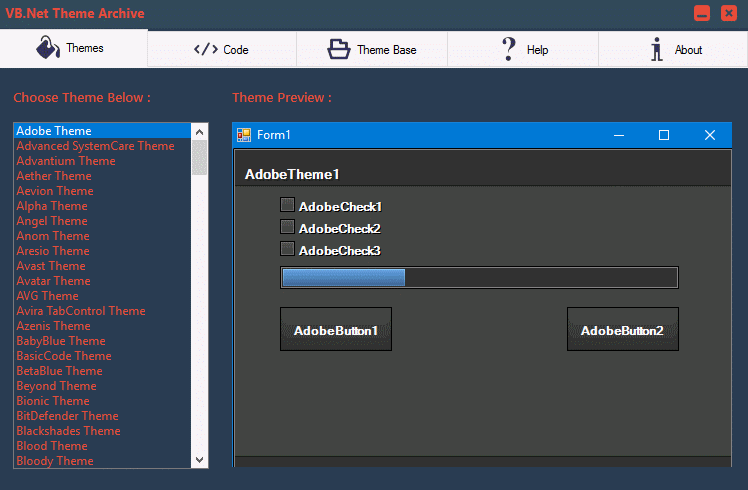Select Azenis Theme

[x=103, y=326]
